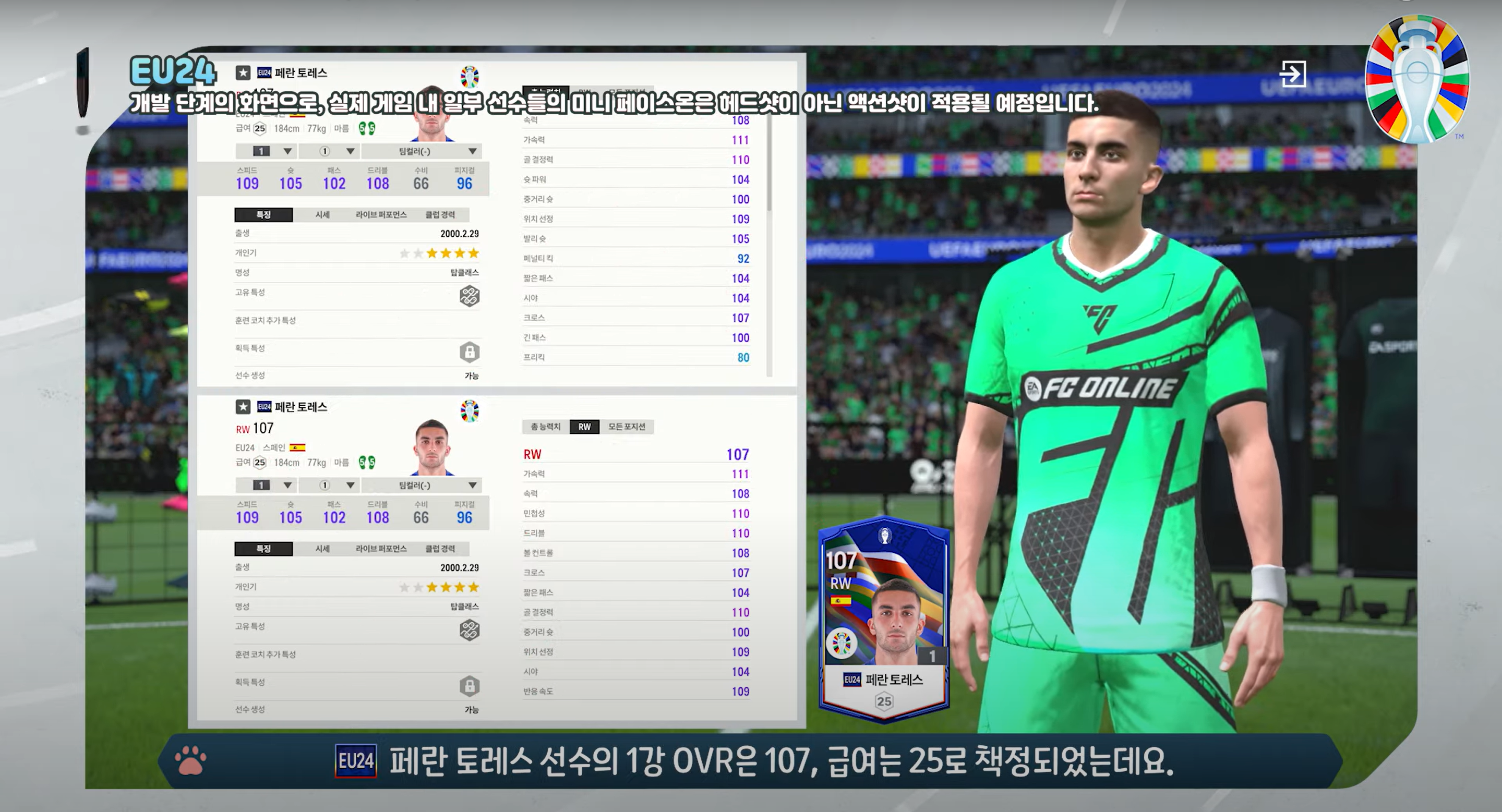The height and width of the screenshot is (812, 1502).
Task: Click the Euro trophy logo in lower panel header
Action: tap(470, 411)
